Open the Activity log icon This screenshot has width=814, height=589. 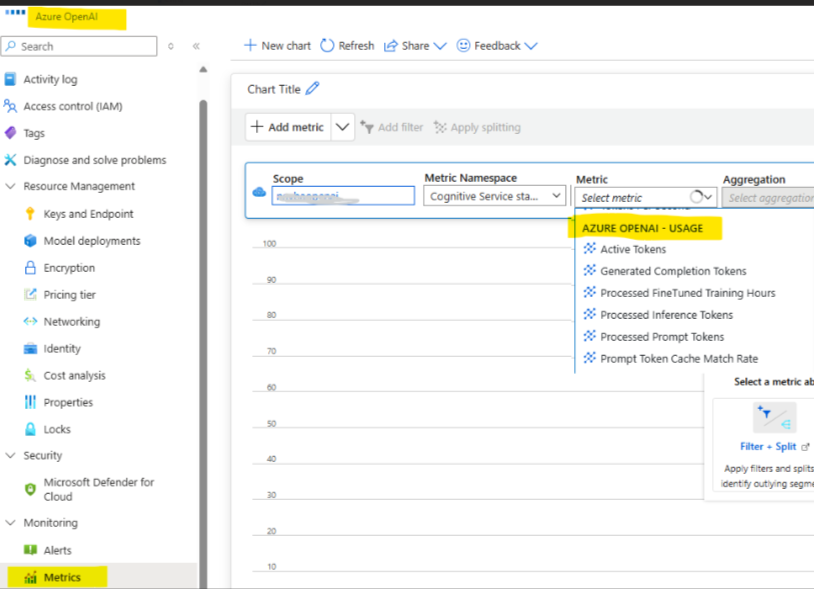pyautogui.click(x=10, y=79)
